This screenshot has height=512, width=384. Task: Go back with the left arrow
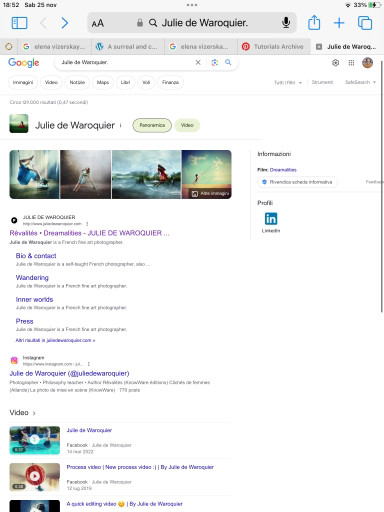point(44,23)
